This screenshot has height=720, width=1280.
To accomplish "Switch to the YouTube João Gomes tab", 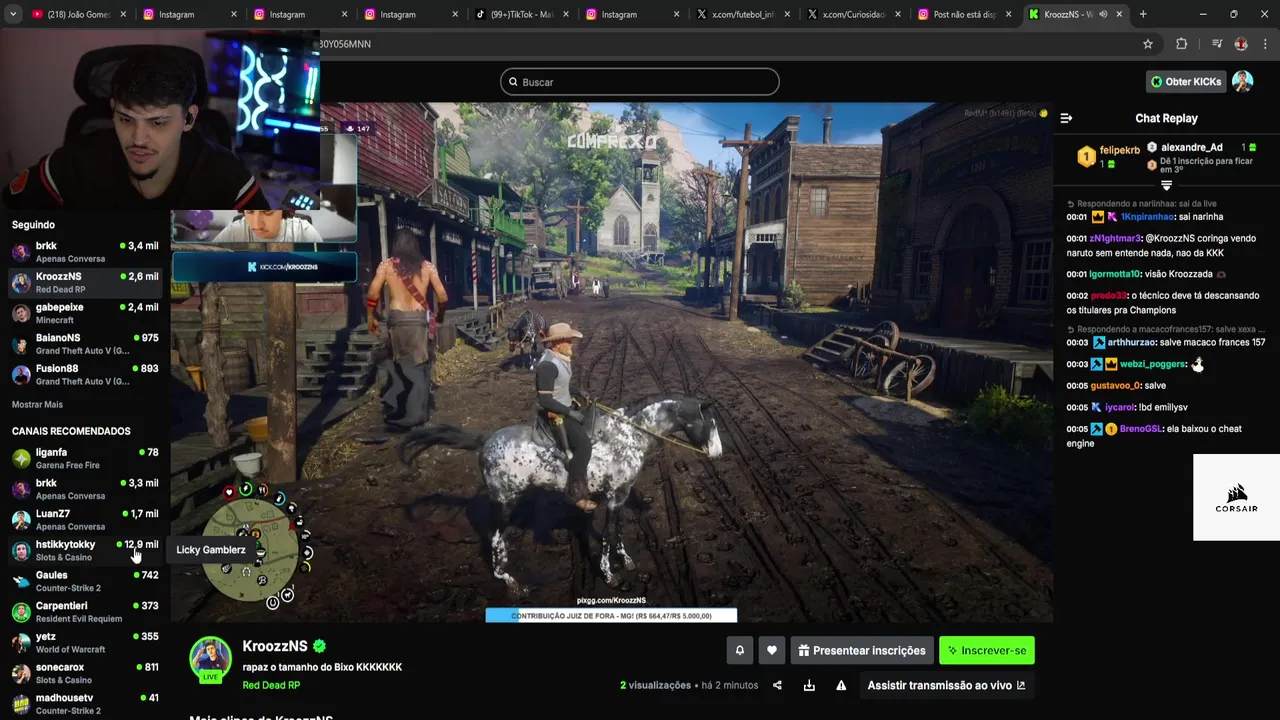I will point(80,14).
